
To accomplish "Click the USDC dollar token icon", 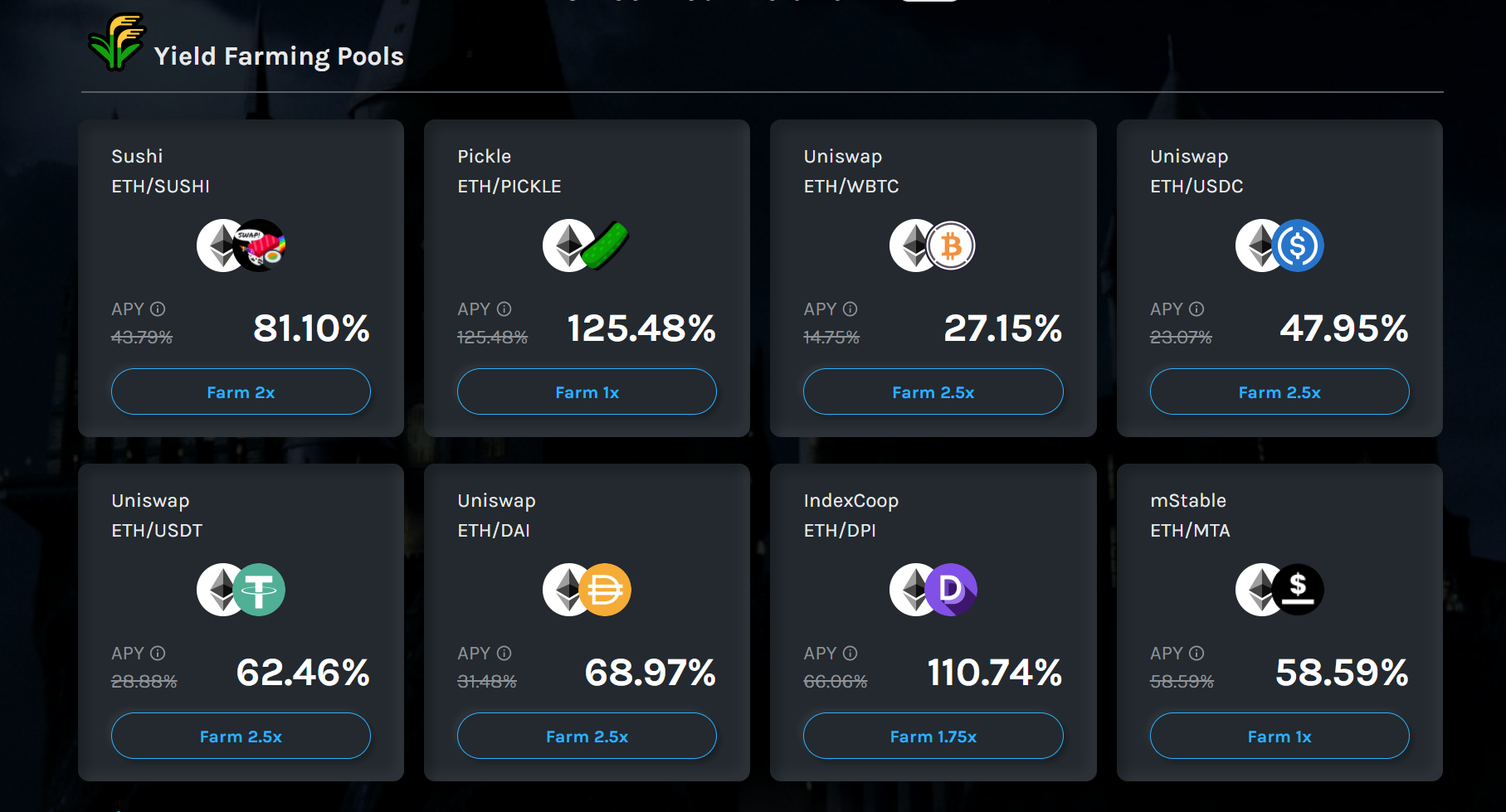I will [1297, 246].
